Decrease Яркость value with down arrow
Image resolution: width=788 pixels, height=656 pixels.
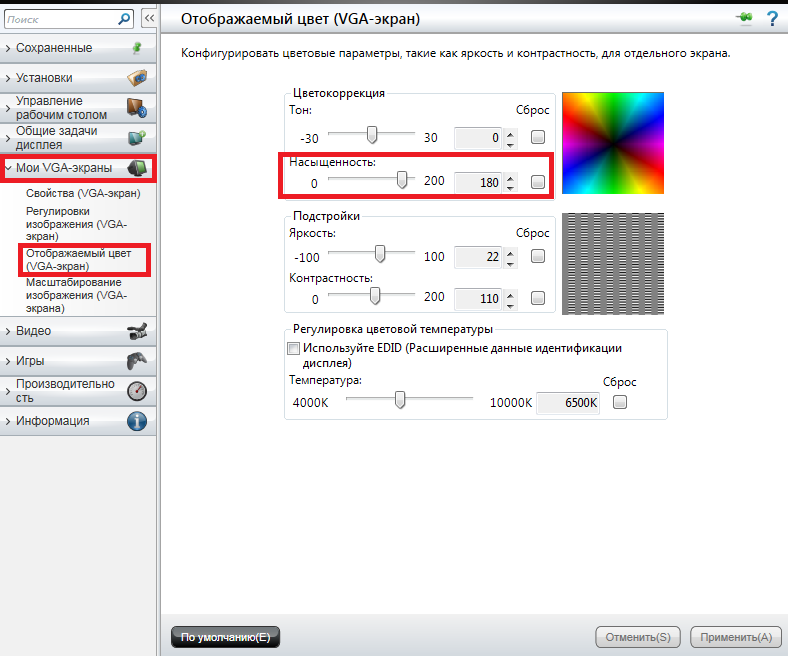click(511, 264)
